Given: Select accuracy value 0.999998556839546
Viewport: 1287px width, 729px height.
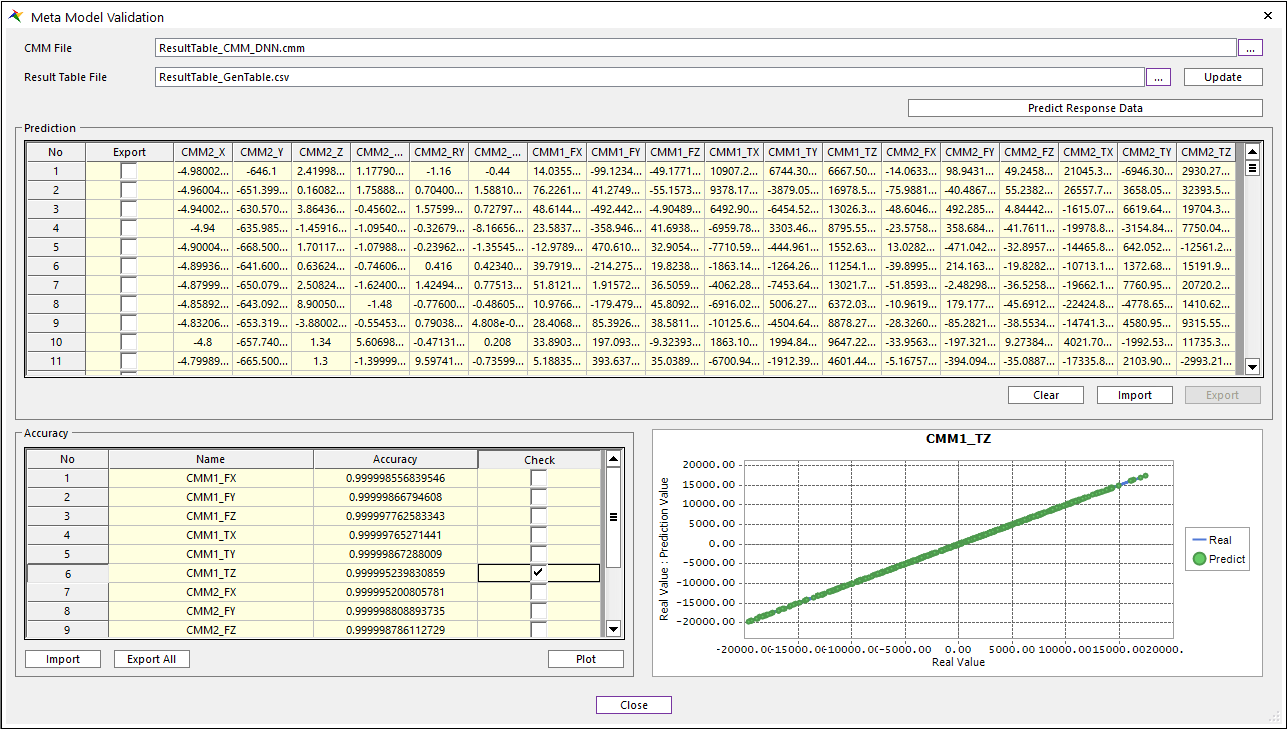Looking at the screenshot, I should (x=395, y=478).
